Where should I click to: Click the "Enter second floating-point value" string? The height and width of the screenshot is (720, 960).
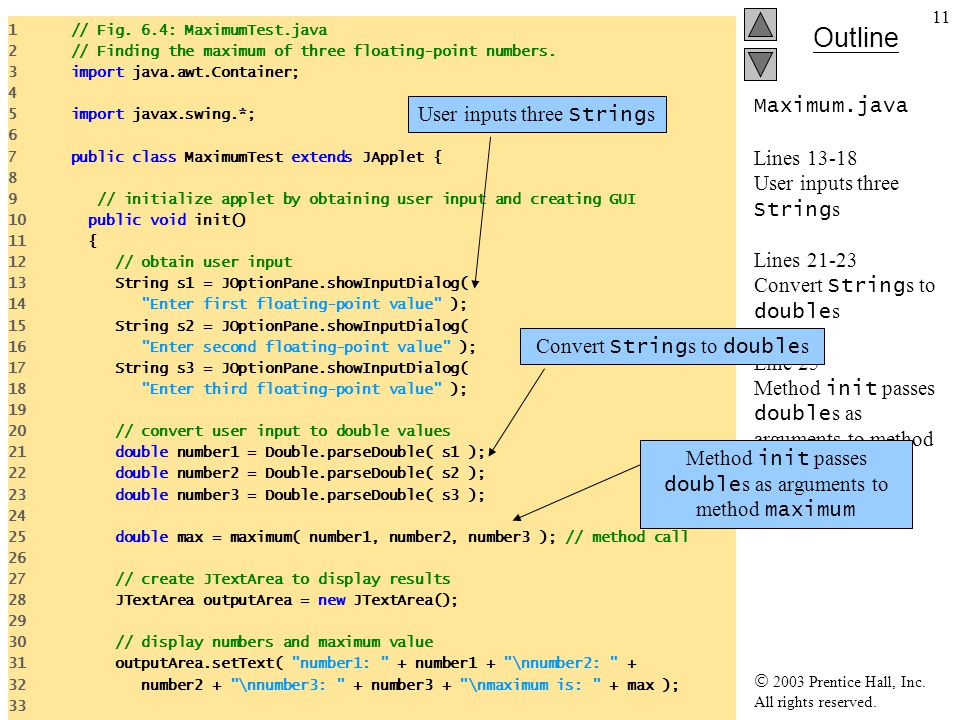296,347
